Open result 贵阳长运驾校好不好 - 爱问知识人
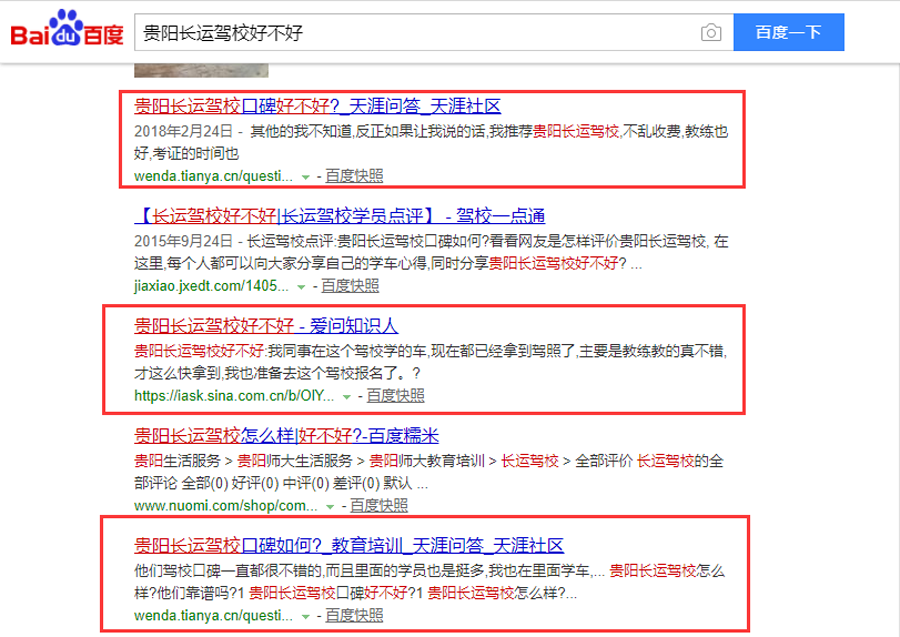This screenshot has width=900, height=637. (266, 326)
